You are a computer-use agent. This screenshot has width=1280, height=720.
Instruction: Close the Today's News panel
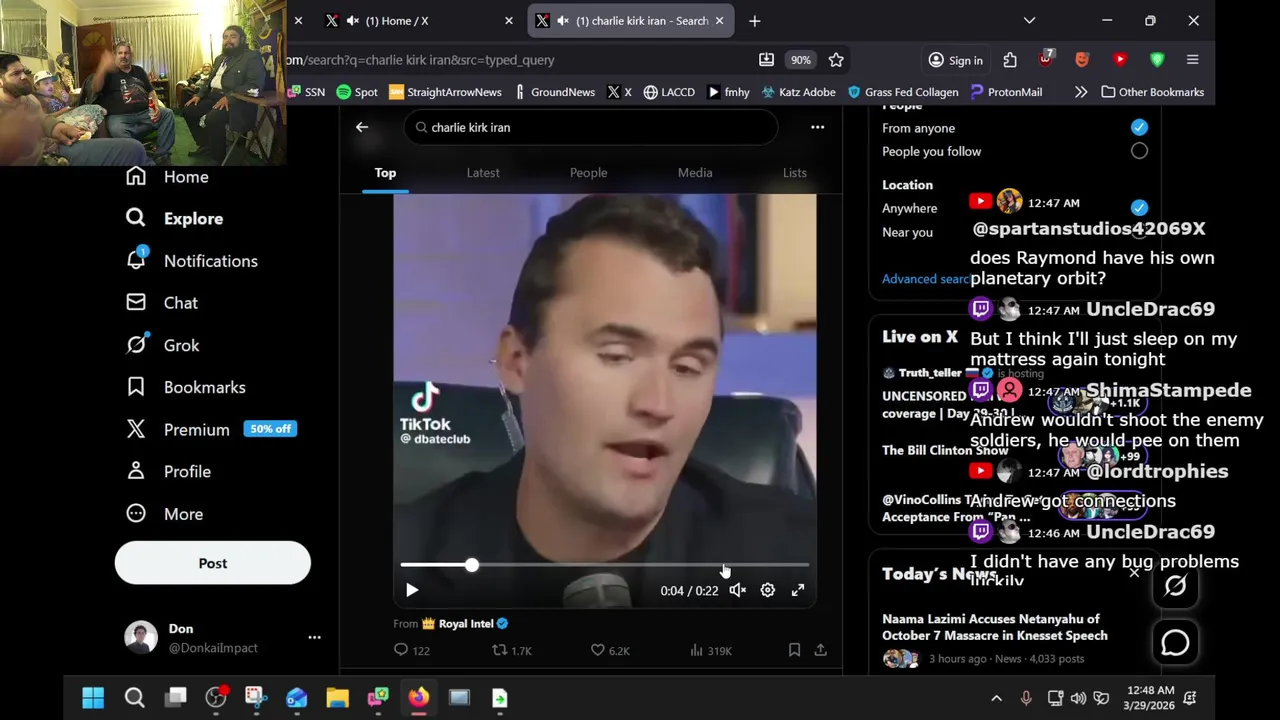(x=1134, y=573)
